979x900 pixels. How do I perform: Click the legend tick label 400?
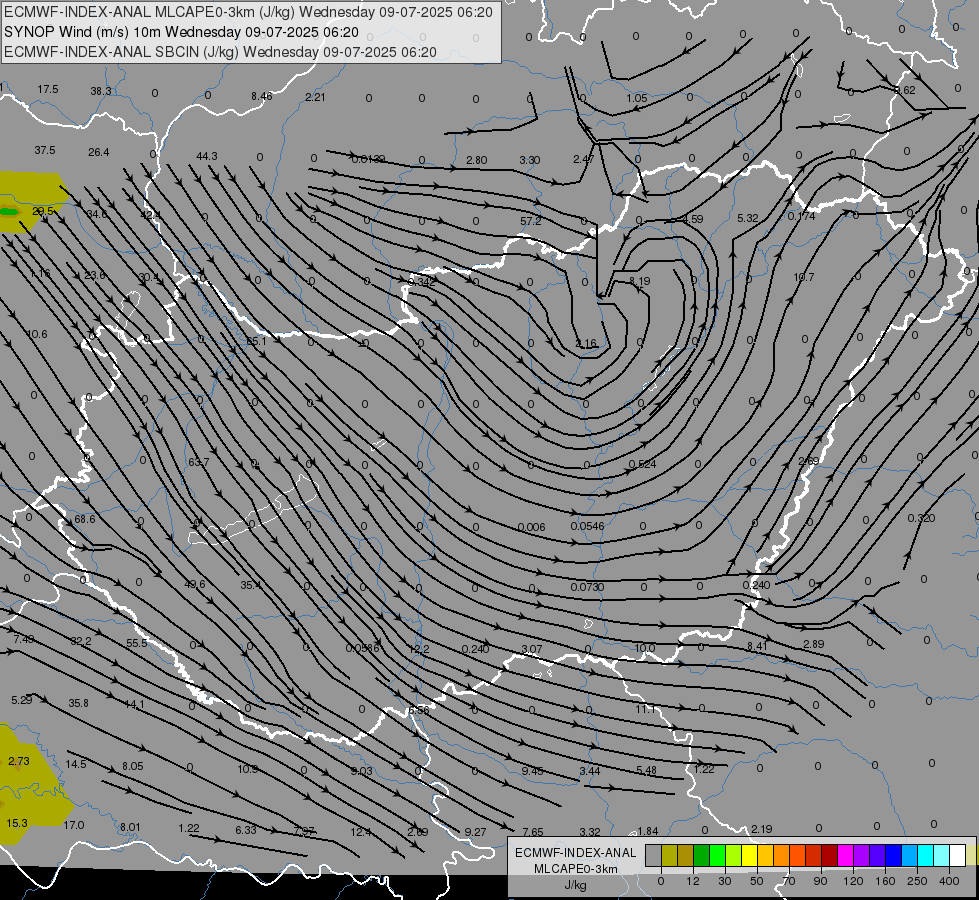[x=949, y=881]
